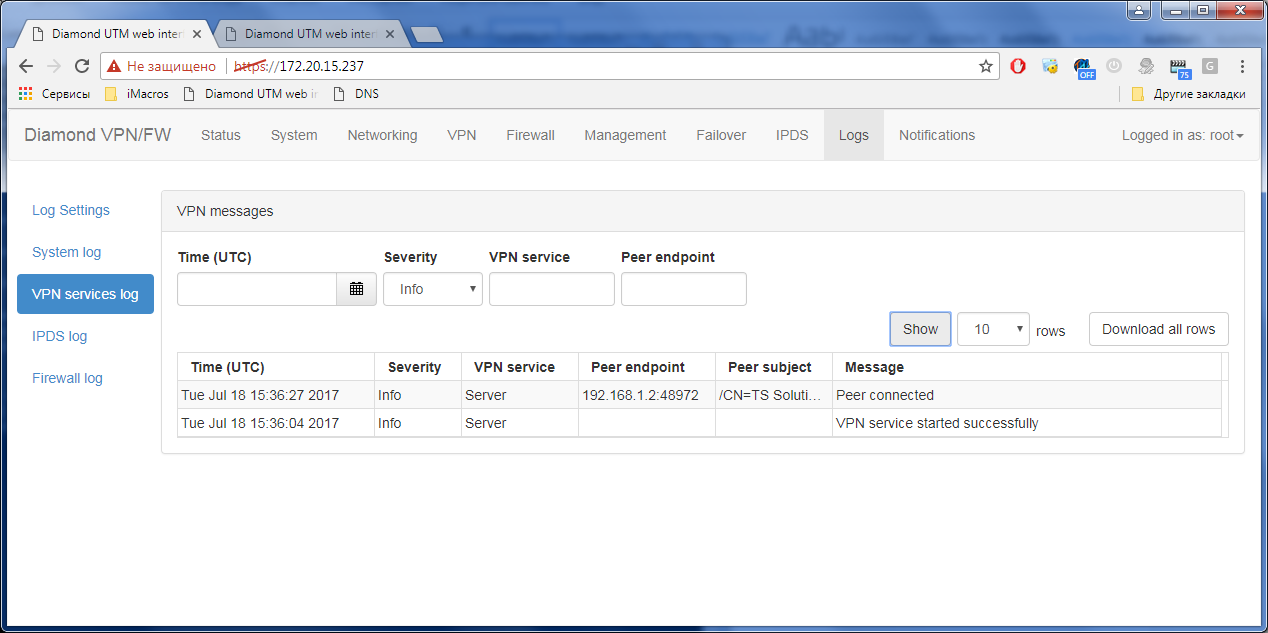The height and width of the screenshot is (633, 1268).
Task: Select the Peer connected message cell
Action: coord(1027,395)
